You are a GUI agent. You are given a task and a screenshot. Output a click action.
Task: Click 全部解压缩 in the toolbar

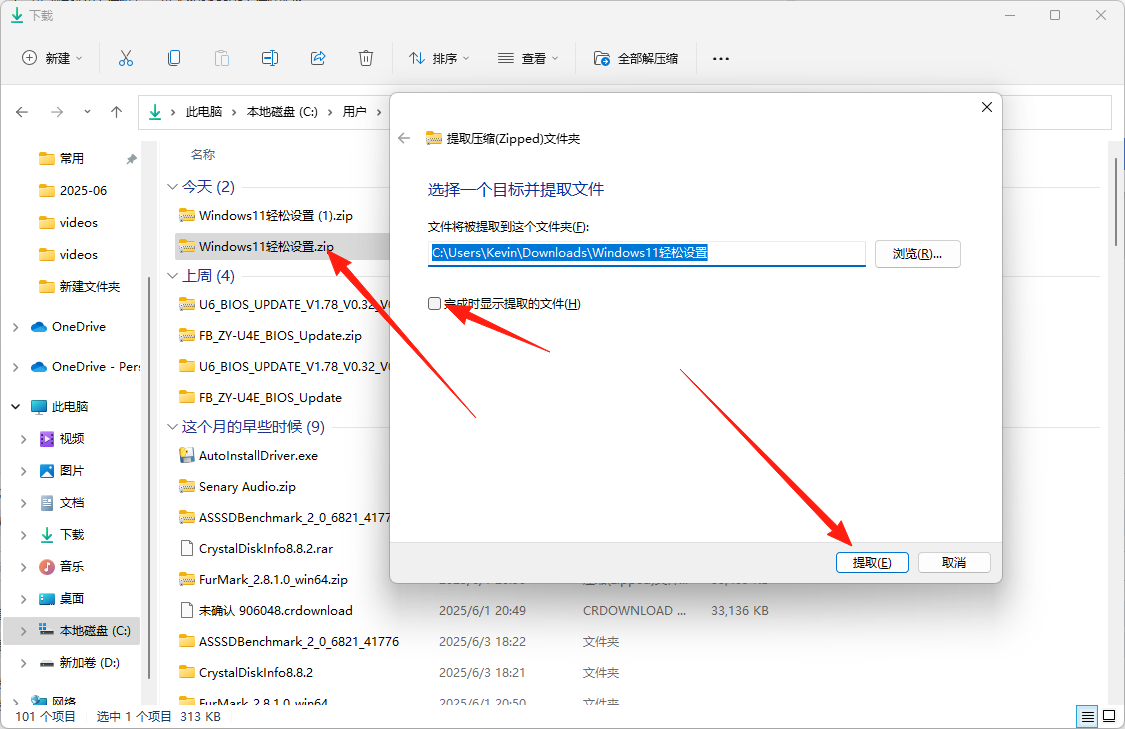tap(636, 58)
